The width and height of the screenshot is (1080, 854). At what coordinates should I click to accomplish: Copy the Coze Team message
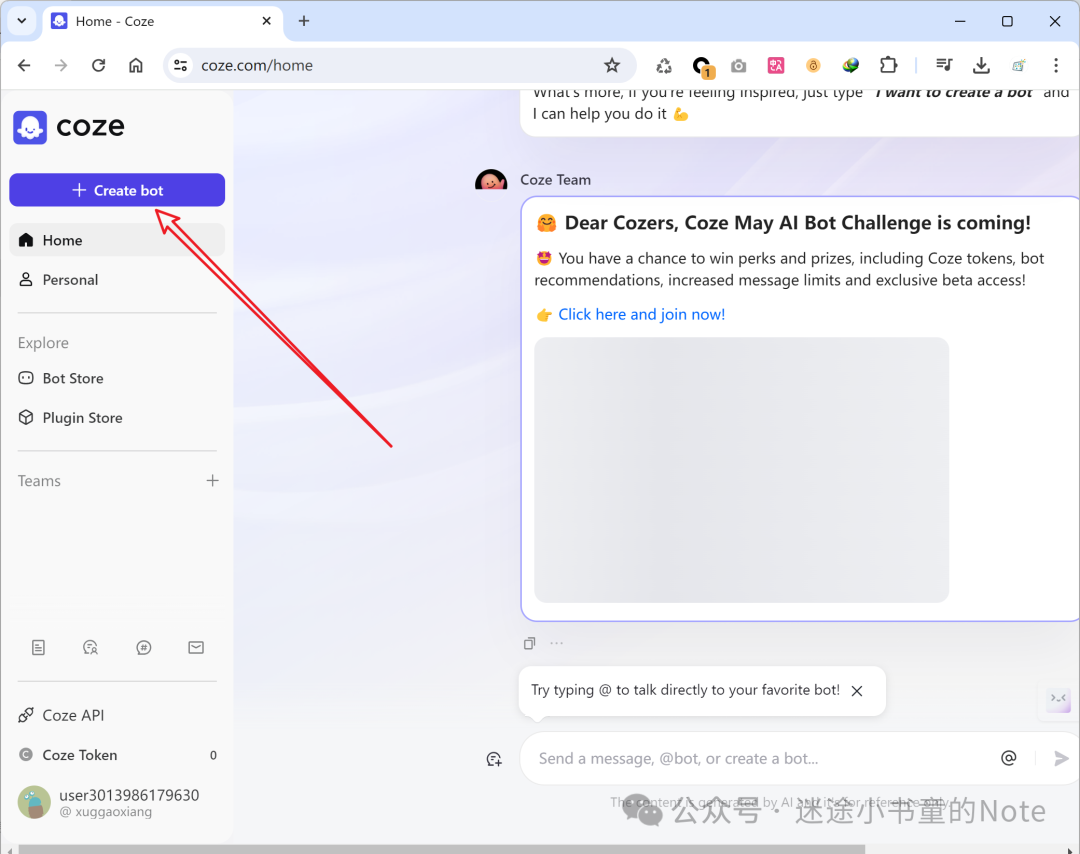click(x=529, y=643)
